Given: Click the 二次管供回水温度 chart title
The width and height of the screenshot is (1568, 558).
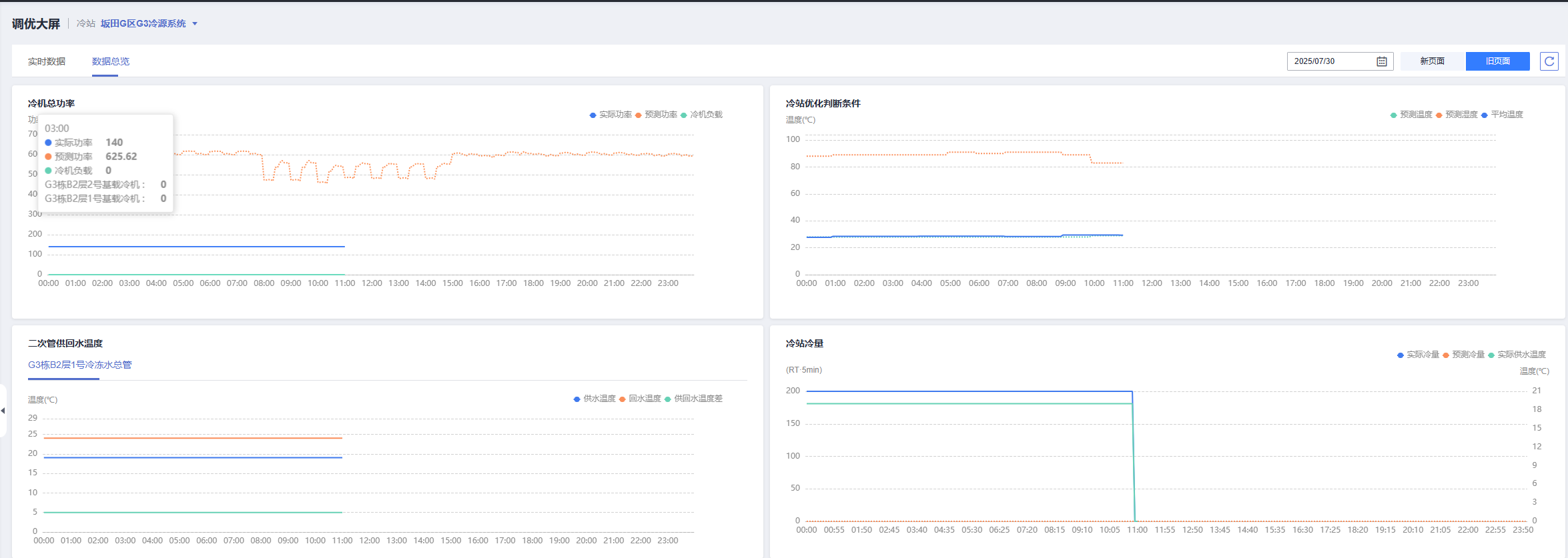Looking at the screenshot, I should (65, 343).
